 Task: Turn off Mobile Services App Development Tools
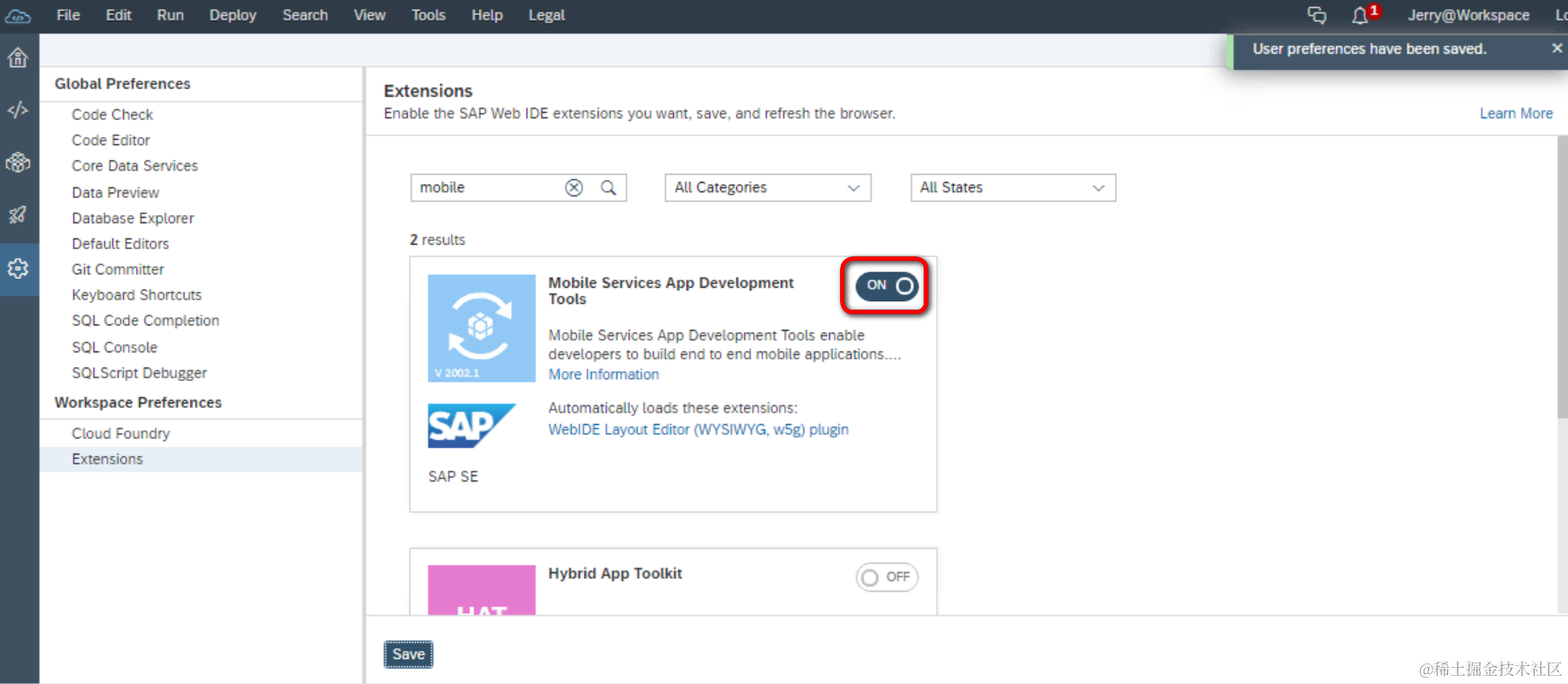887,286
